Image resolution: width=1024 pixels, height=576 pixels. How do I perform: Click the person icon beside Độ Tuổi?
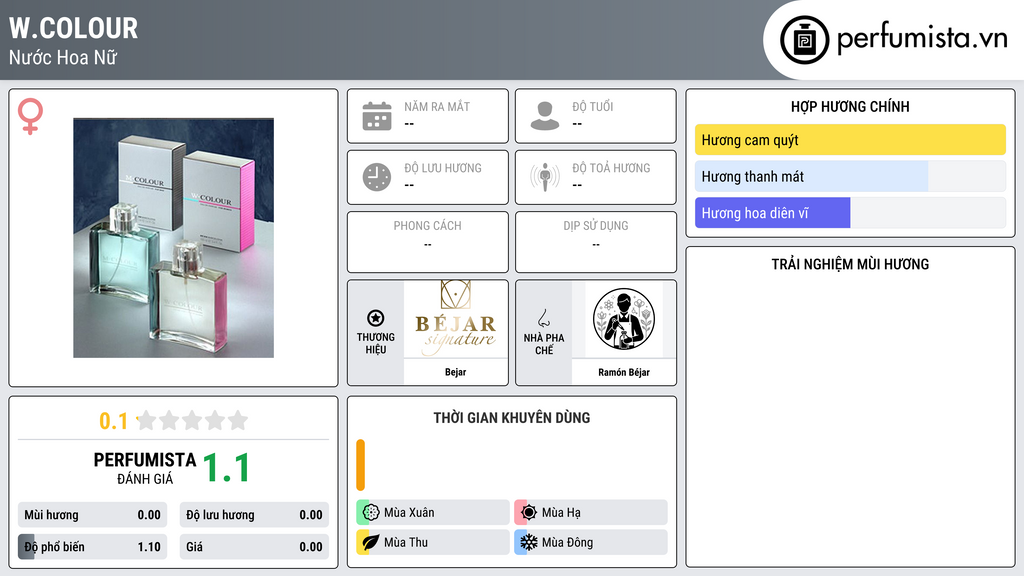545,116
